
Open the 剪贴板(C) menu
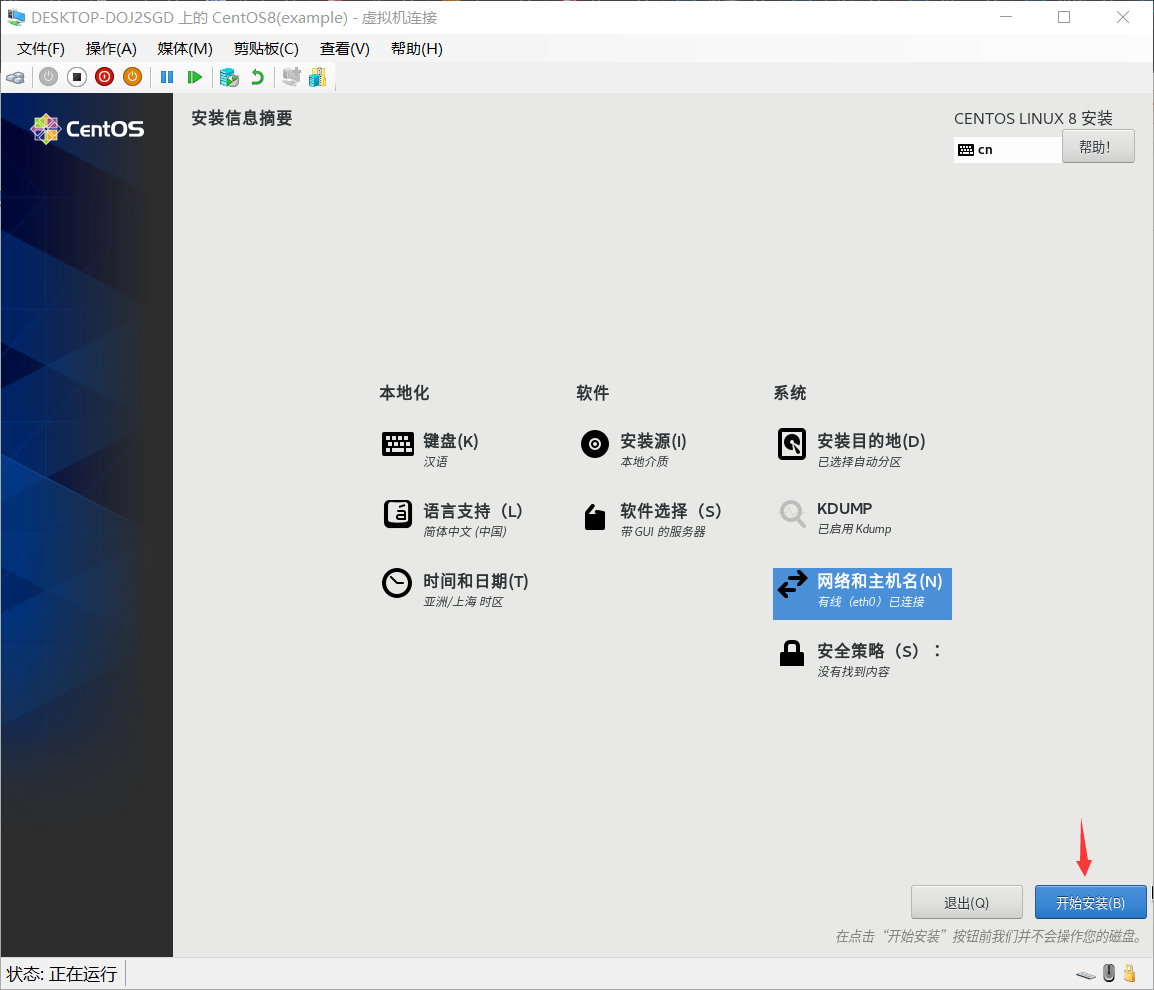tap(266, 49)
